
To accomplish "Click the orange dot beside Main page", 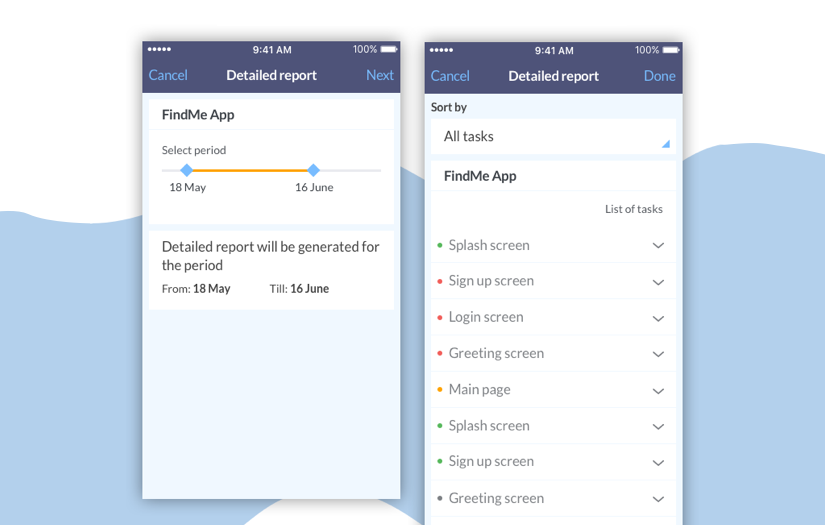I will pos(440,389).
